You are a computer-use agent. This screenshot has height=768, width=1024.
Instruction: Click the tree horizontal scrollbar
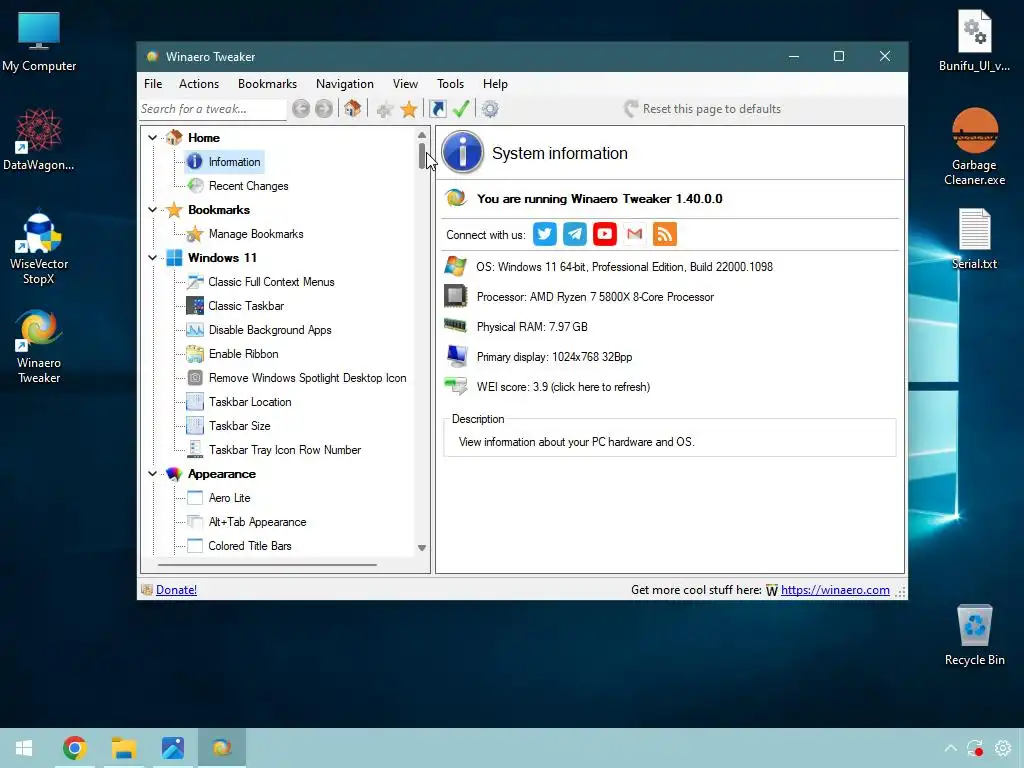[x=267, y=564]
